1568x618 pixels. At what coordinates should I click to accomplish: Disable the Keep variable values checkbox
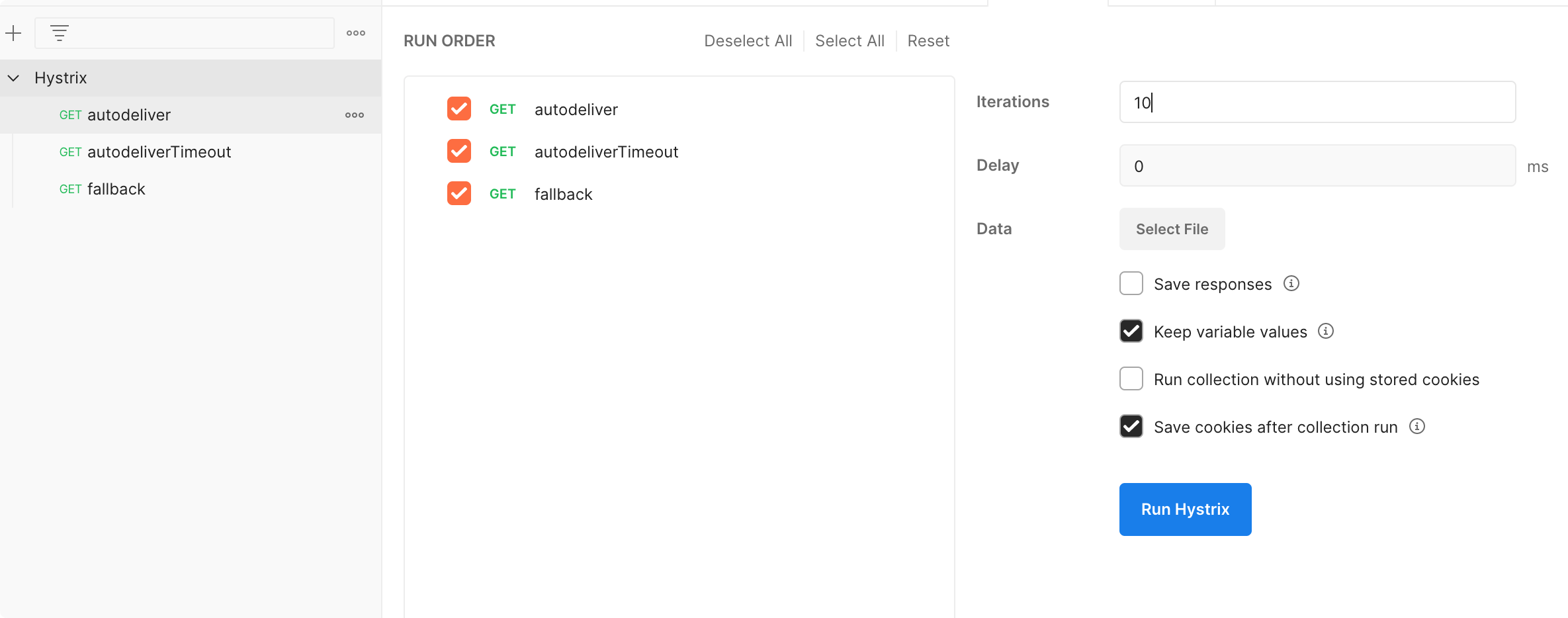pyautogui.click(x=1131, y=331)
